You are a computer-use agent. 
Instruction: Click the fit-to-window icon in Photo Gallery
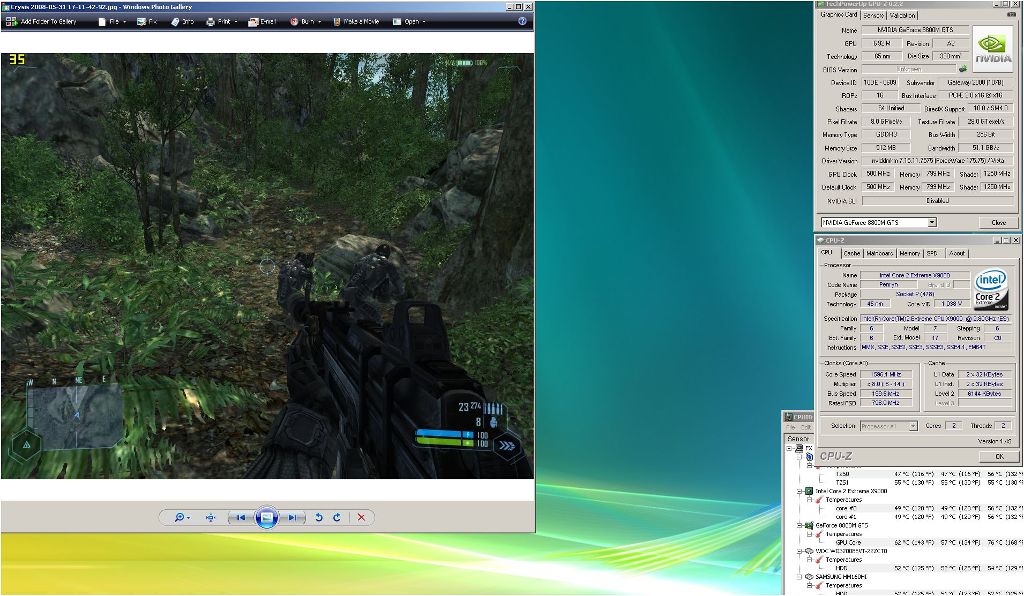210,517
